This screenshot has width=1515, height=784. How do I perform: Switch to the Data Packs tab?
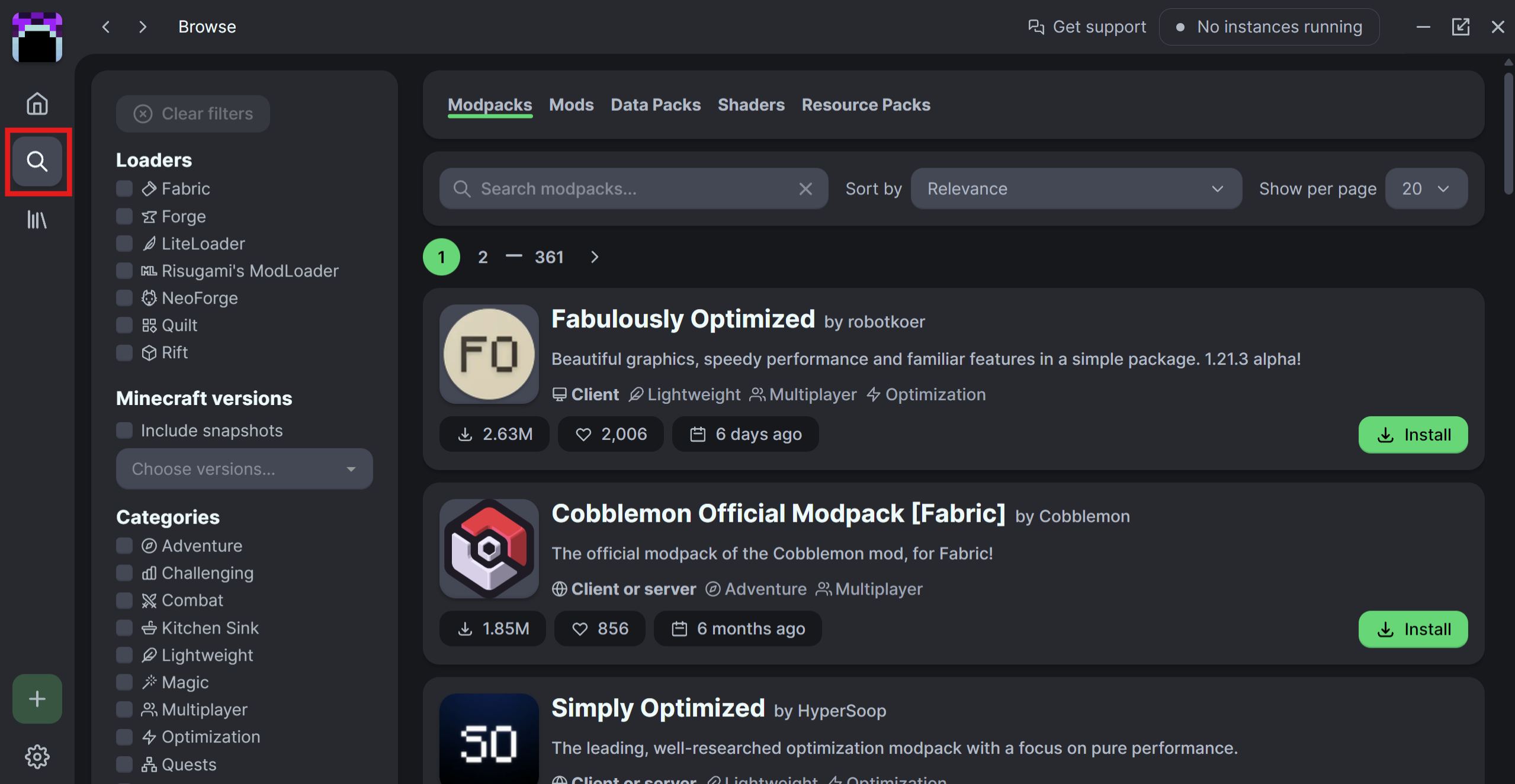click(x=656, y=105)
